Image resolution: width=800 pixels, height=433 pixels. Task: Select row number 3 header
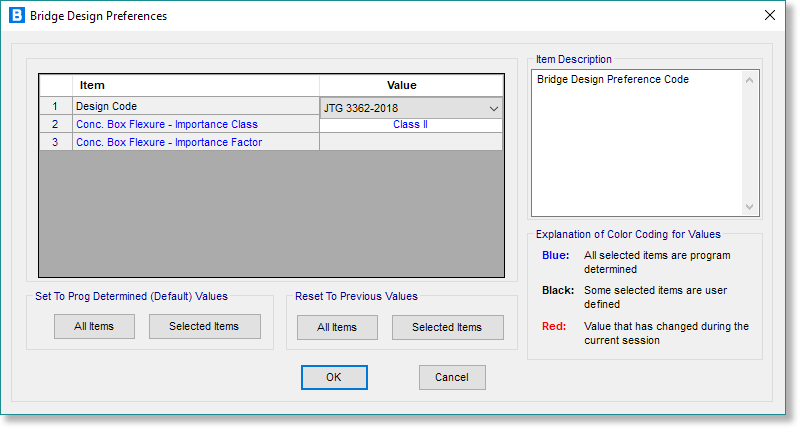pyautogui.click(x=56, y=142)
